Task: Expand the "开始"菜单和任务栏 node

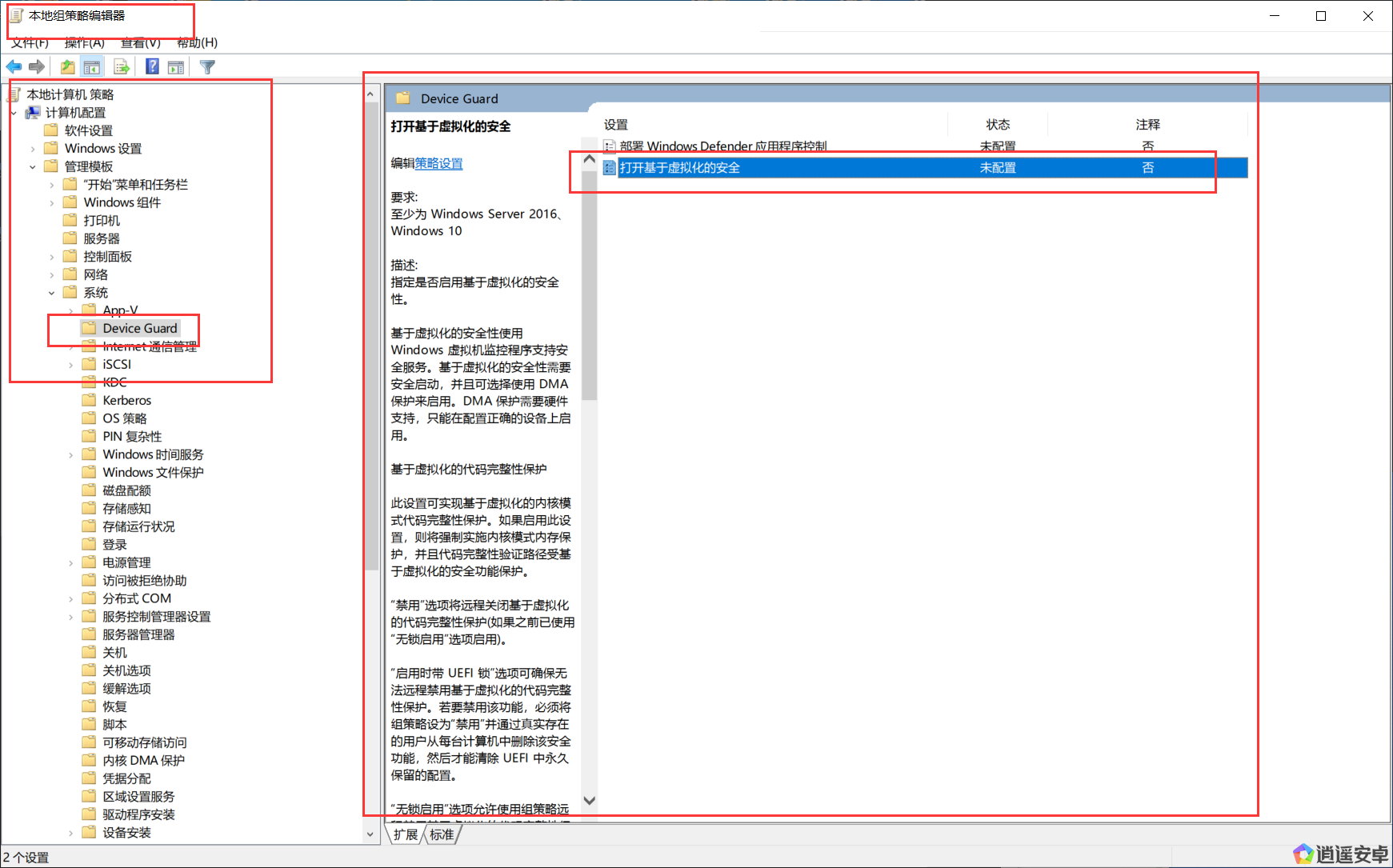Action: [x=52, y=185]
